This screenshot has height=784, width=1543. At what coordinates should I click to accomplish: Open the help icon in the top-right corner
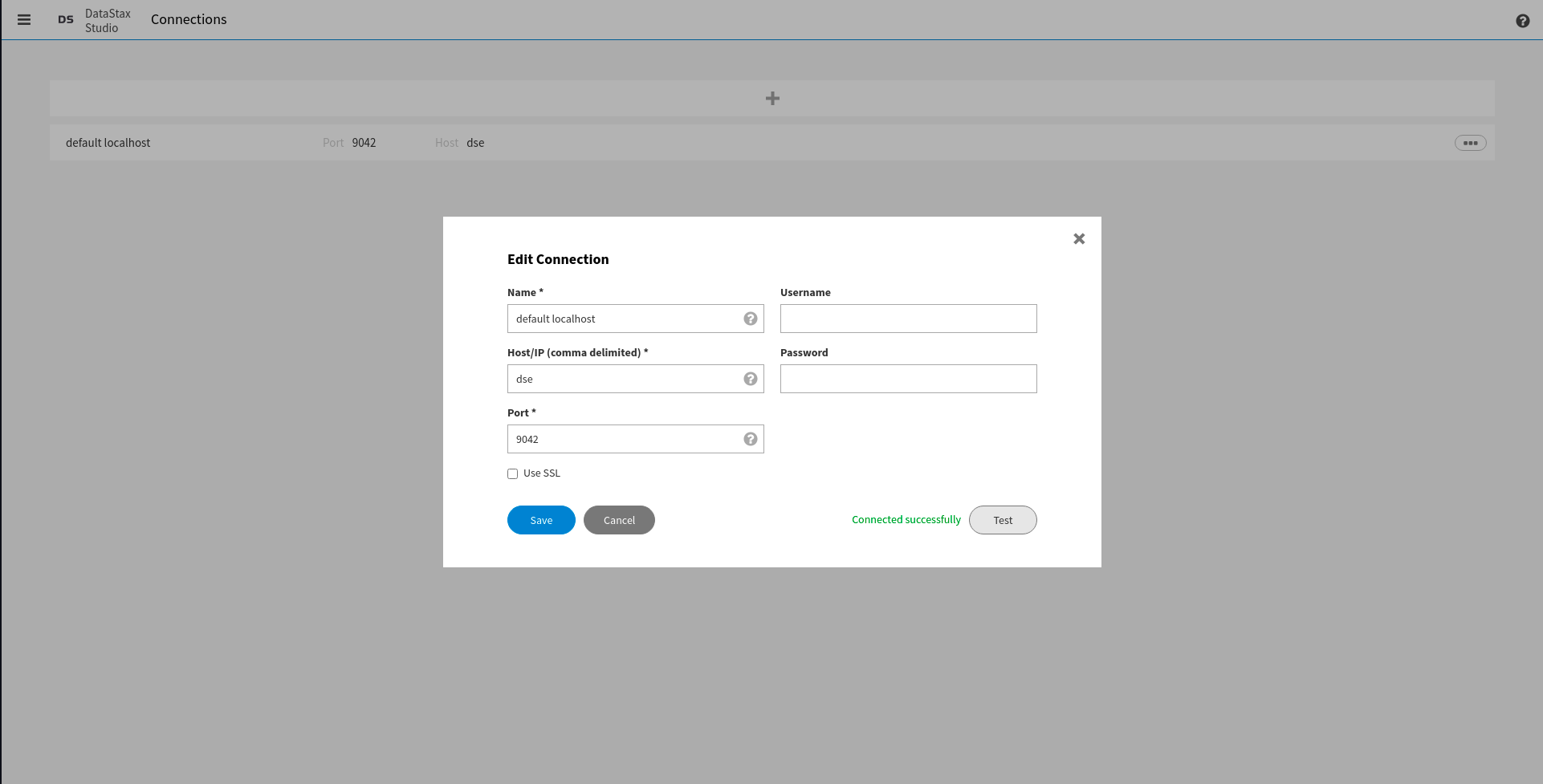(1522, 20)
